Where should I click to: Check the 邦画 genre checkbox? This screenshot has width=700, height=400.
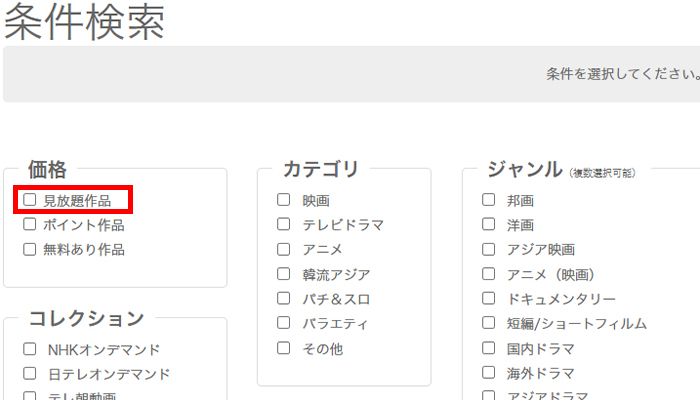[489, 200]
